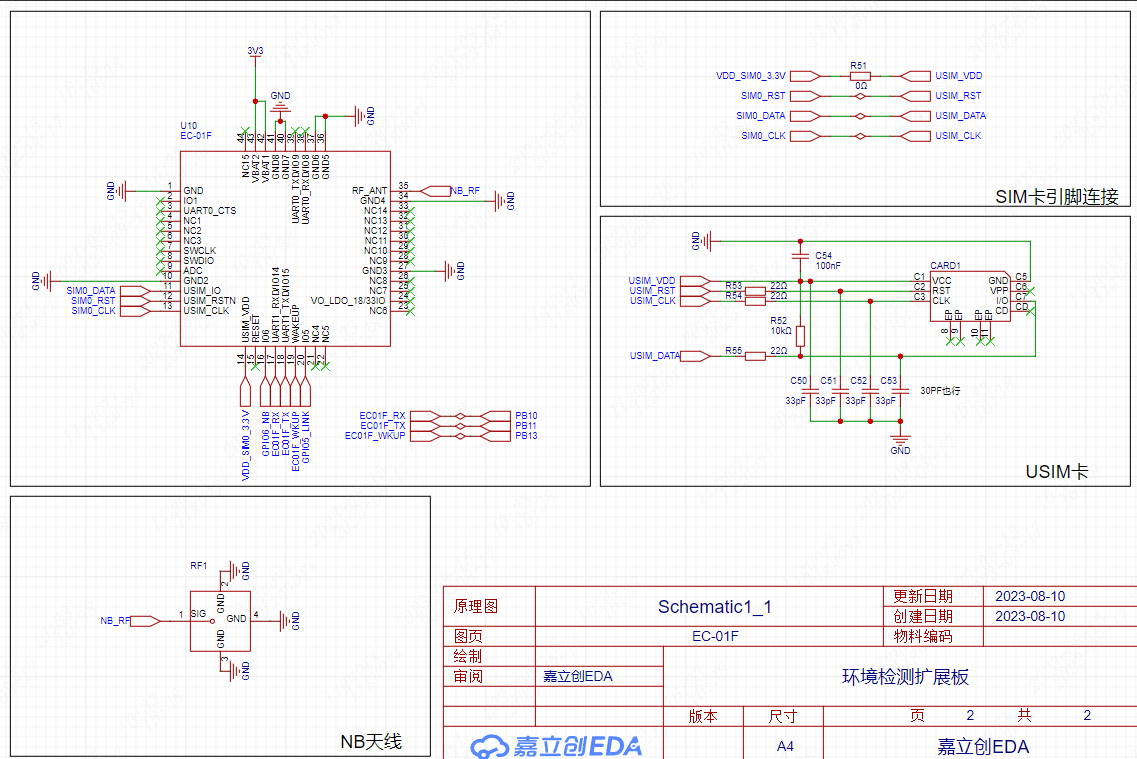Select the PB10 net port
1137x759 pixels.
coord(495,415)
